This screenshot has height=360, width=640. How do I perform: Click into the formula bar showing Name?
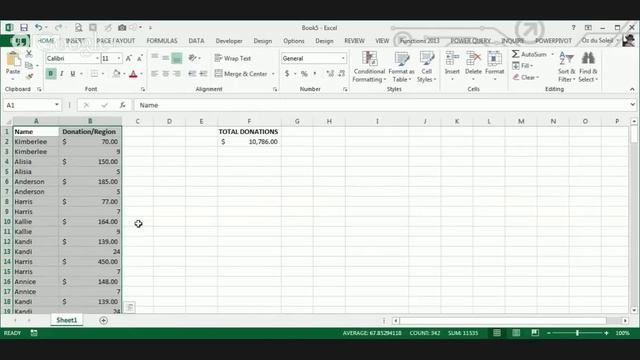(382, 105)
